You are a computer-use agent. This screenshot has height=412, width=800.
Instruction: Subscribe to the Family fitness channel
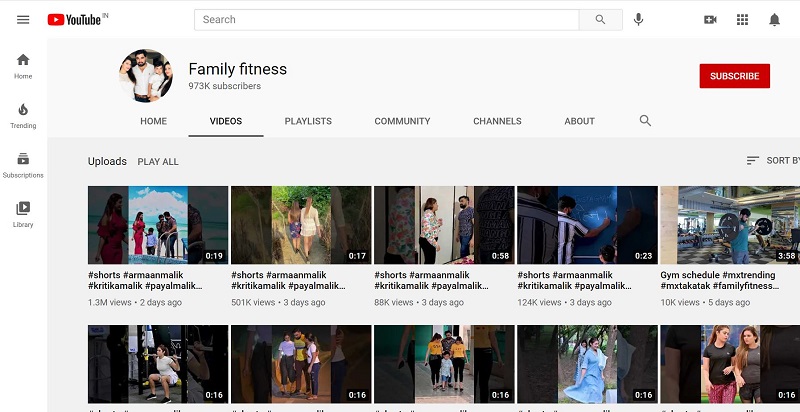pos(735,76)
